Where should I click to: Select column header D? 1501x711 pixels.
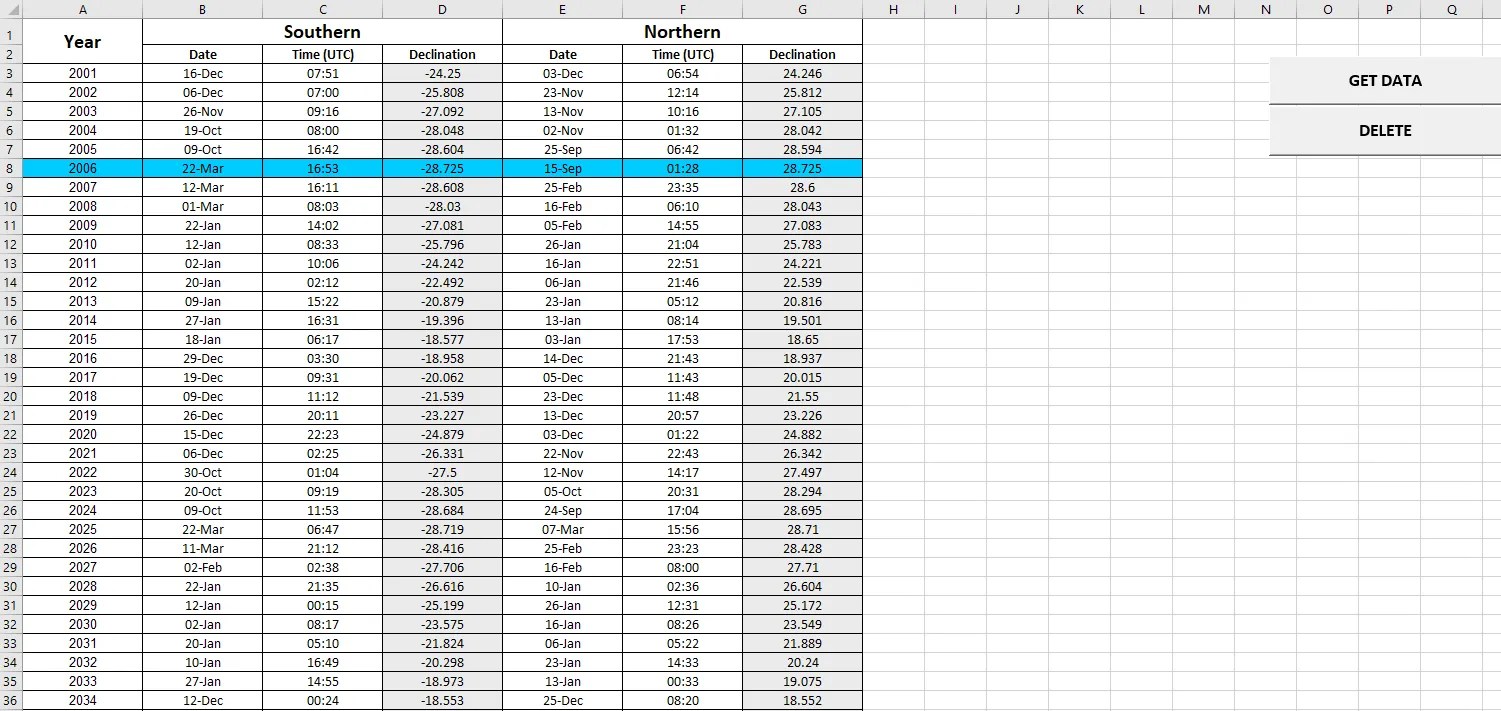(442, 9)
